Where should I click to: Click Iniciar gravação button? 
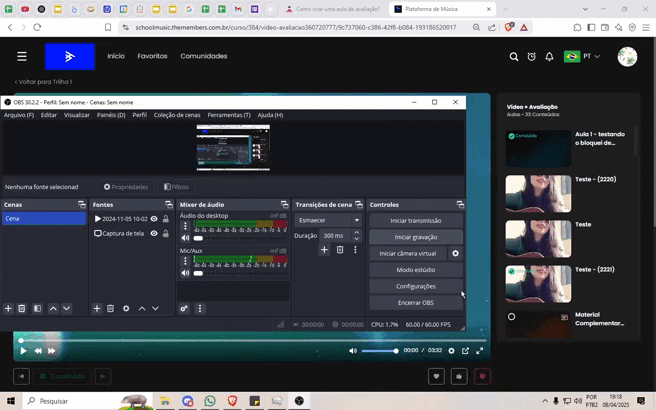416,237
